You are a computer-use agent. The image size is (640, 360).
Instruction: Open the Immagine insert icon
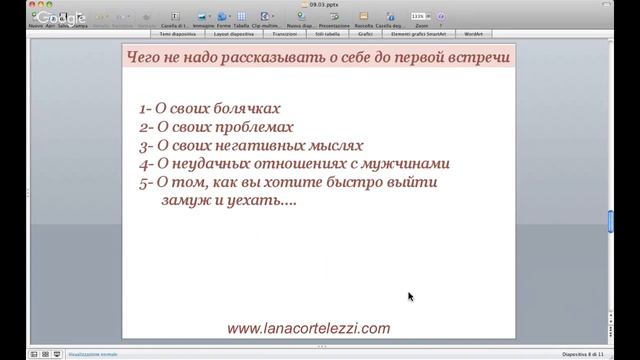pyautogui.click(x=201, y=16)
